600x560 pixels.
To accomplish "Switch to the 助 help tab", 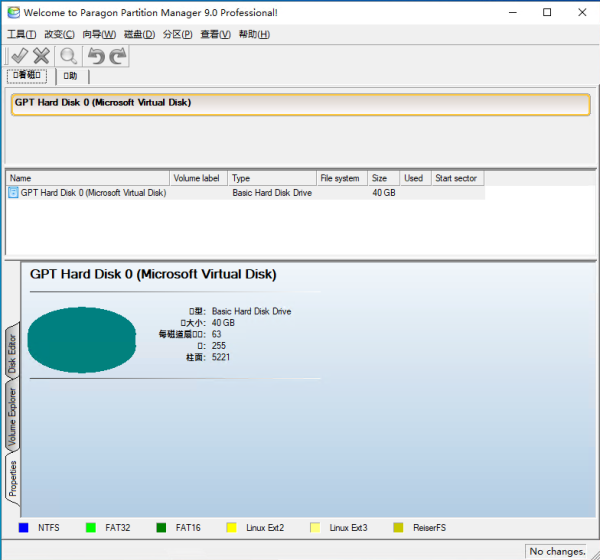I will [70, 76].
